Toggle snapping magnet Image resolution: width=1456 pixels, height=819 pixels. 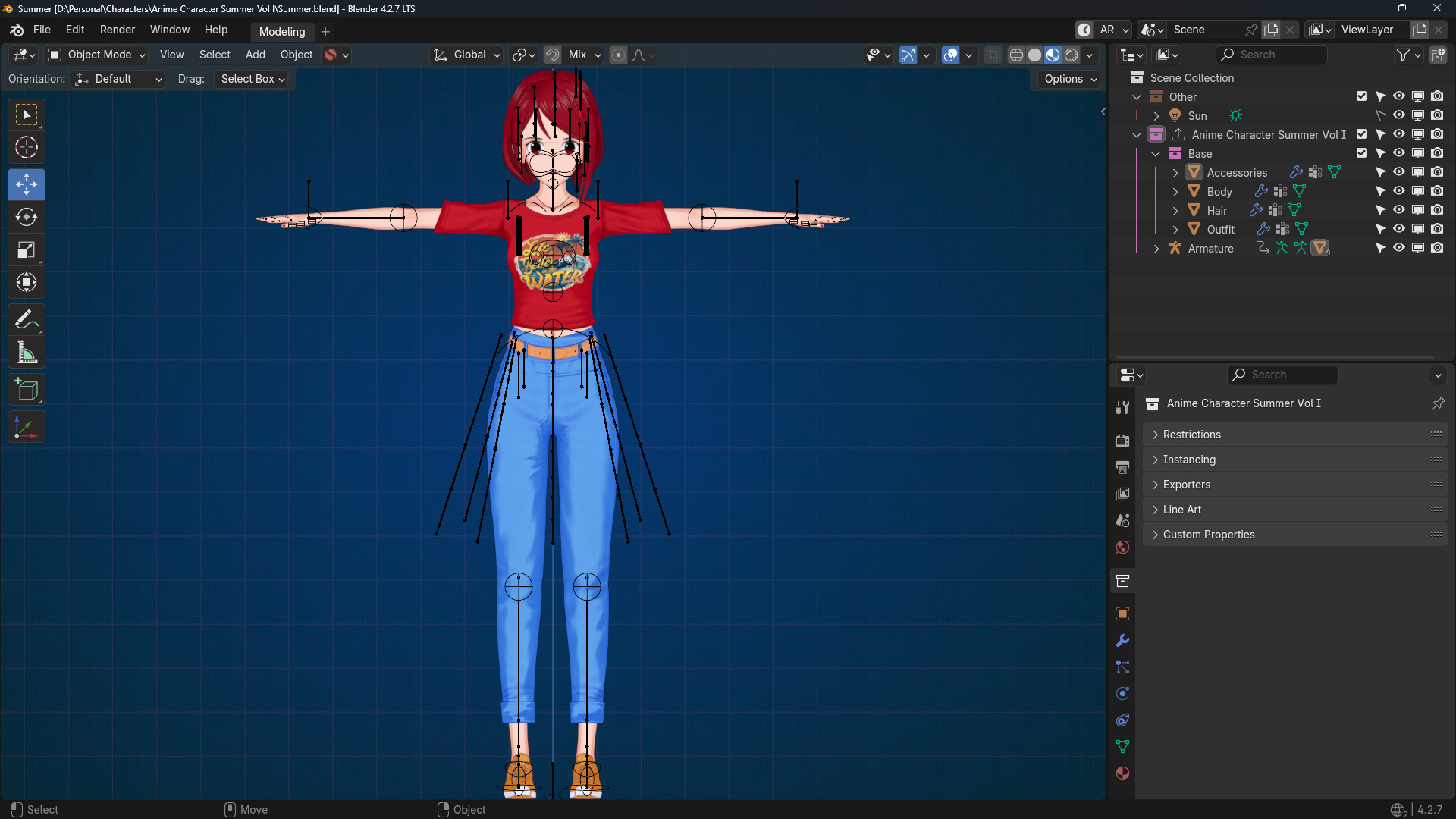pyautogui.click(x=553, y=55)
